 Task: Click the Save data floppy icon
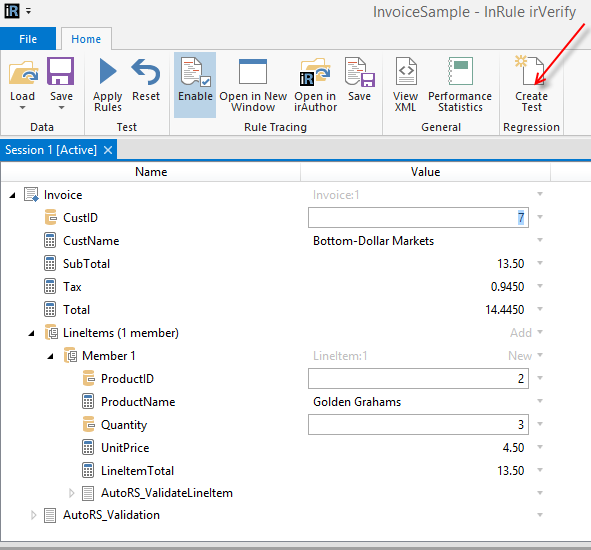60,71
